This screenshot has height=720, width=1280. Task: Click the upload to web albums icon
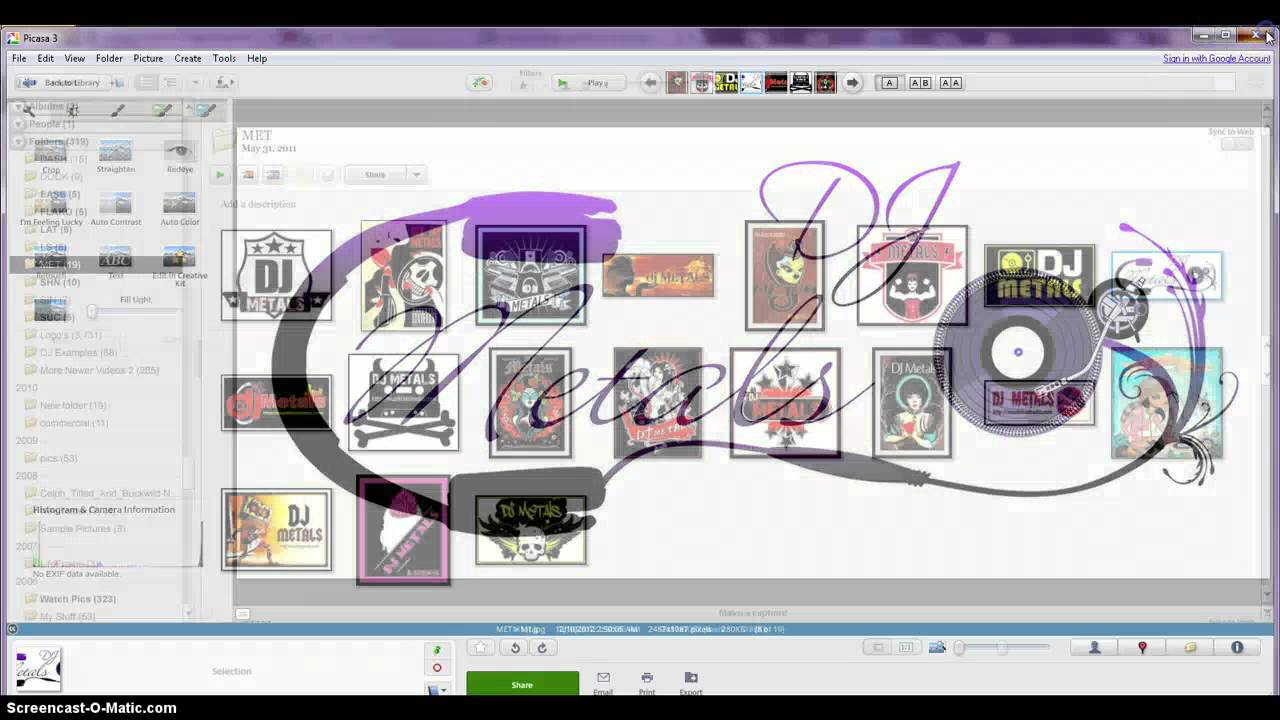click(x=481, y=83)
